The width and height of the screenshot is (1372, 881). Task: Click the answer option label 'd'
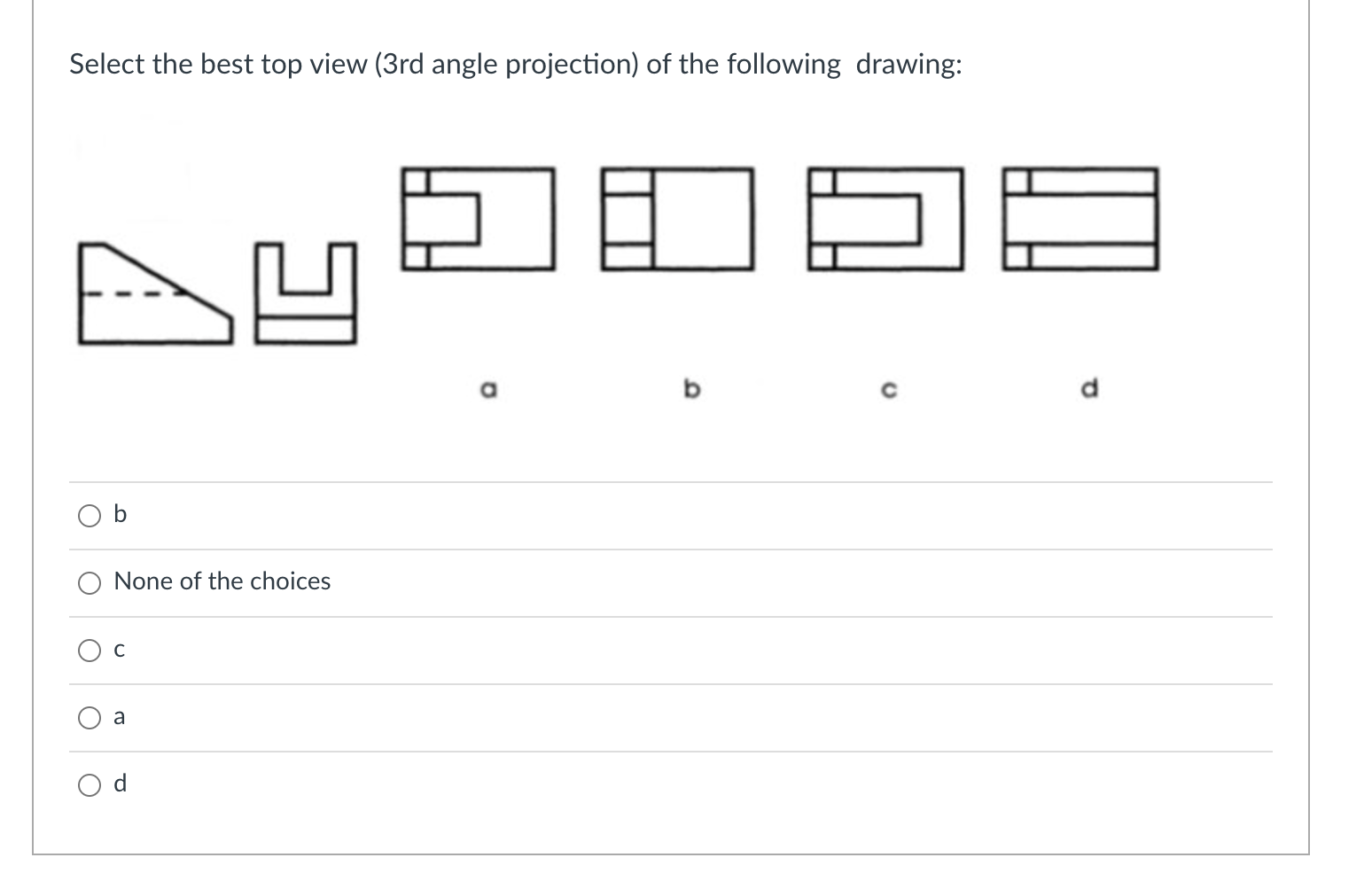click(121, 784)
